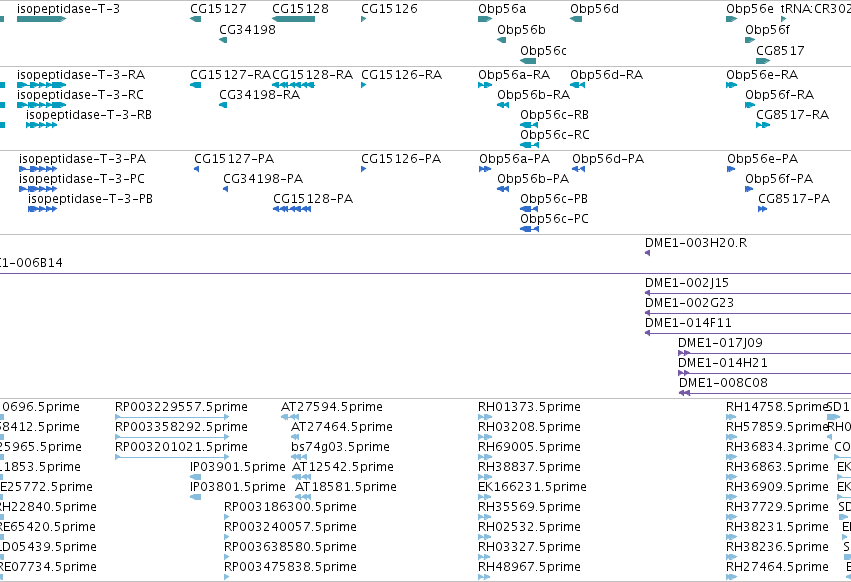Viewport: 851px width, 582px height.
Task: Select transcript isopeptidase-T-3-RB
Action: tap(89, 115)
